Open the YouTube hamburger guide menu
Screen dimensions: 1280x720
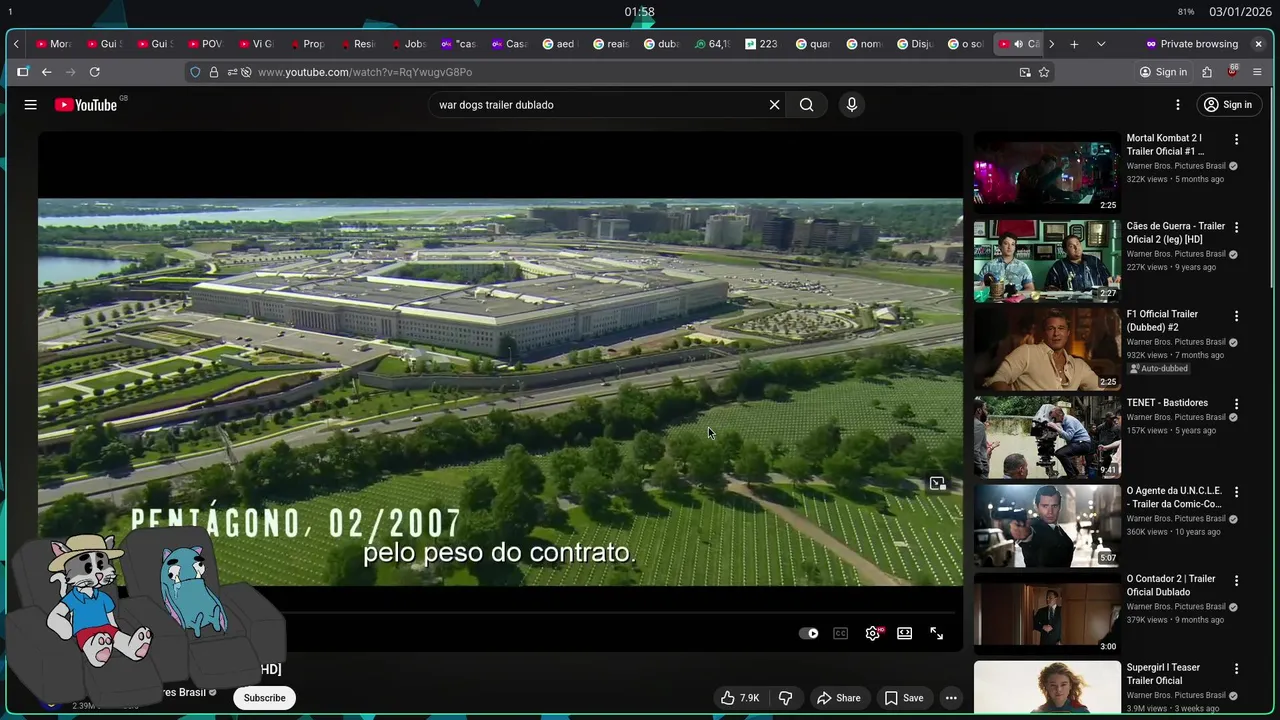(x=31, y=105)
